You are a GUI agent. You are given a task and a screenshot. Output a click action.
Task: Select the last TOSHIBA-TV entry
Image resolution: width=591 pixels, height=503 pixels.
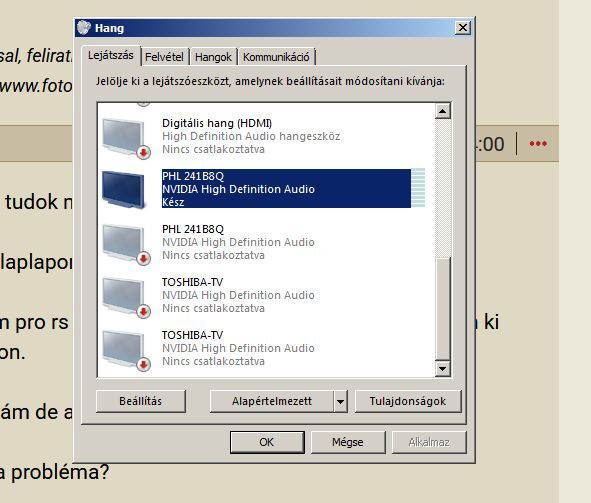coord(264,348)
